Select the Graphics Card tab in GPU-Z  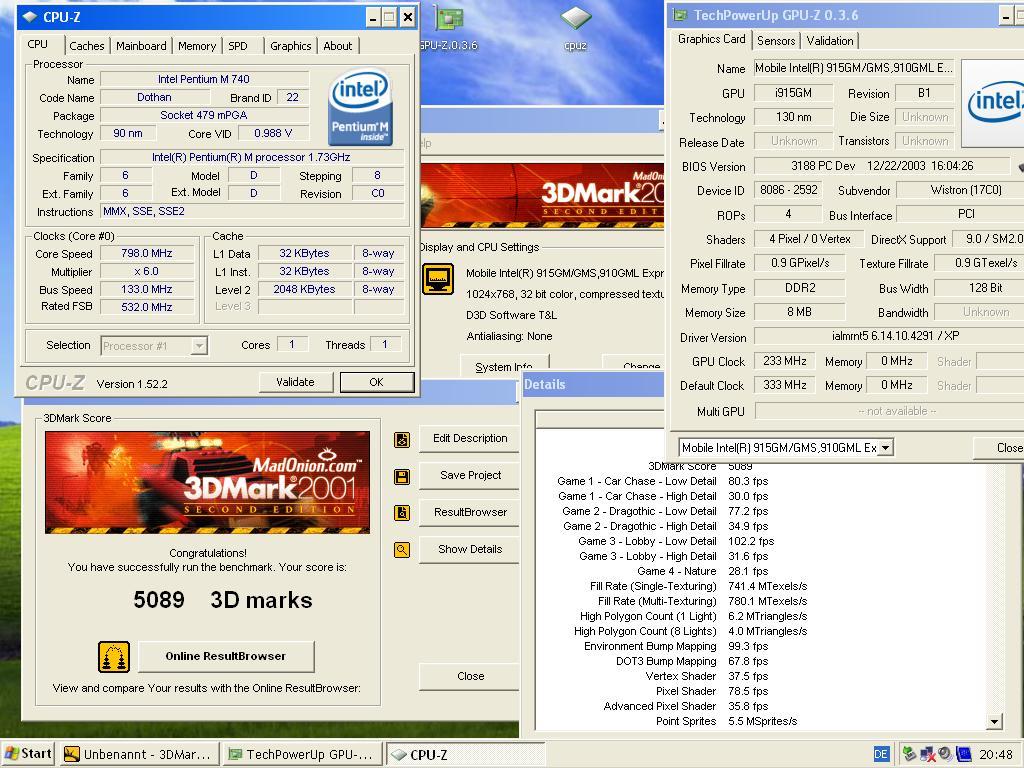(x=711, y=39)
